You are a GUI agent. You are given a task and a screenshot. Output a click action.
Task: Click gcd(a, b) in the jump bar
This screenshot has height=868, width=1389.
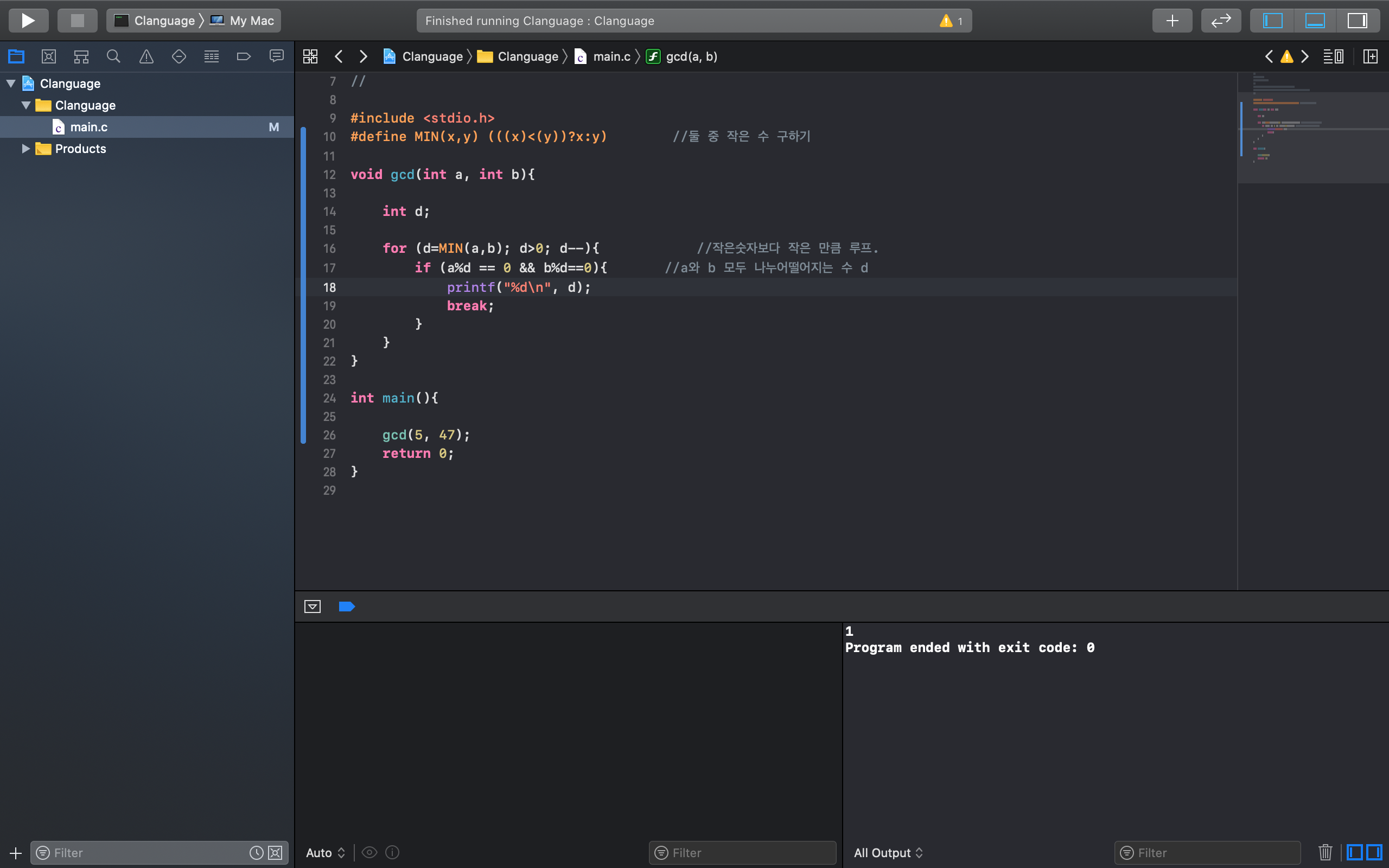point(691,56)
